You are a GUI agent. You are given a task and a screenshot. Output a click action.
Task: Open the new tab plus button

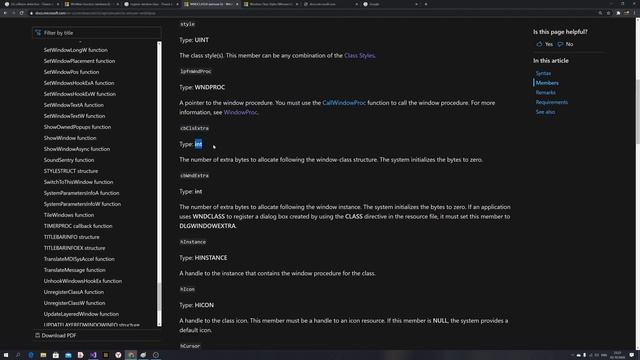tap(426, 4)
